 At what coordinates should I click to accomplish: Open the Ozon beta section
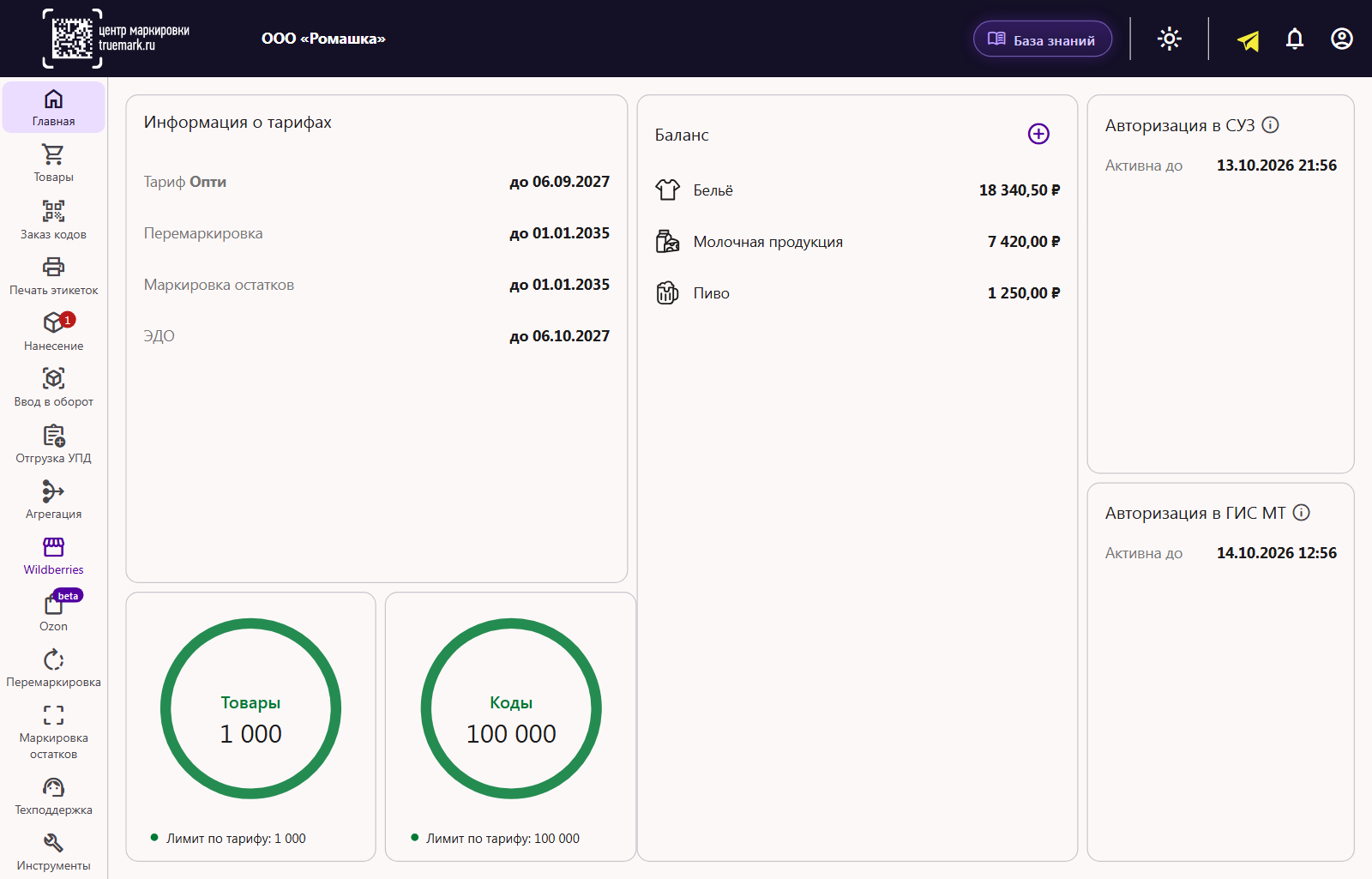[53, 611]
